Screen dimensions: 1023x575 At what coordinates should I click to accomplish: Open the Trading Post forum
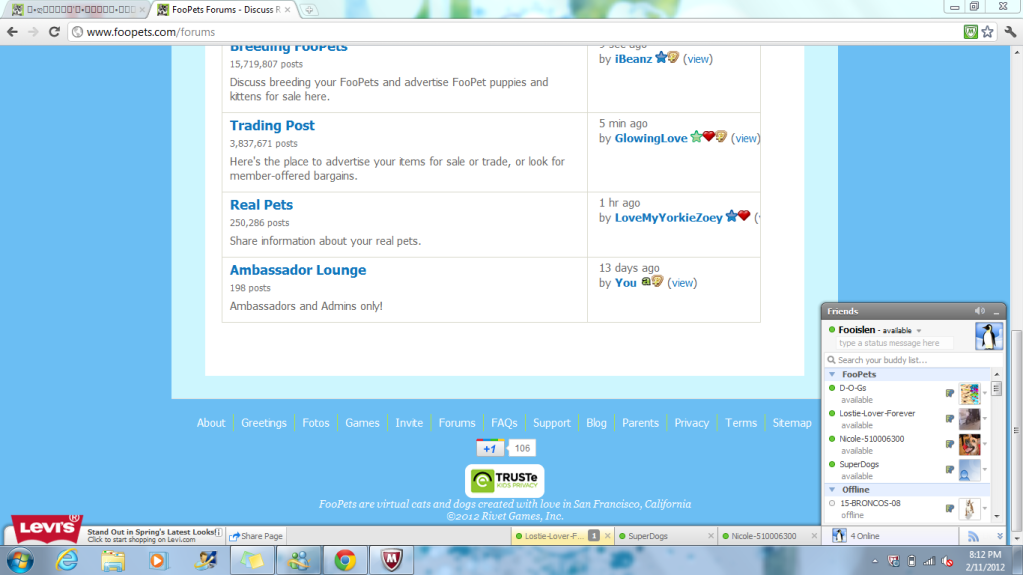272,125
